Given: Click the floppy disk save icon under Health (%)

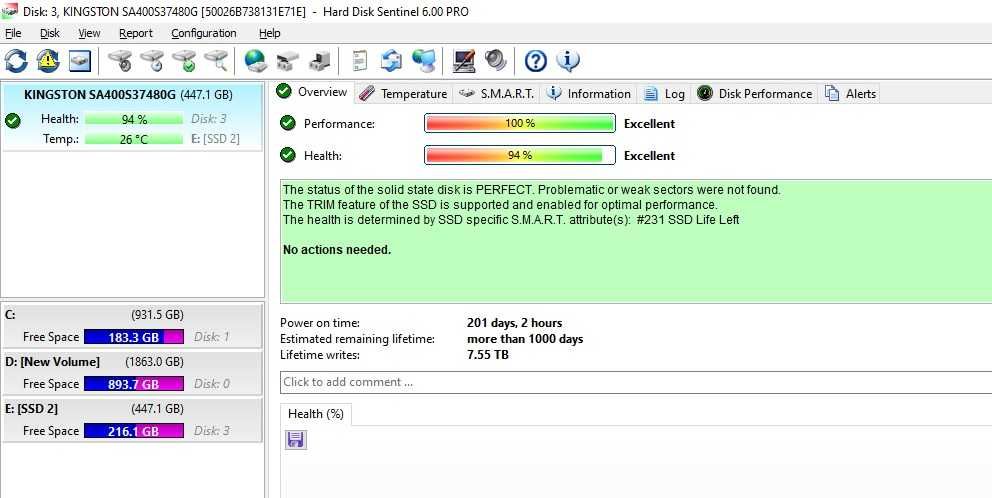Looking at the screenshot, I should coord(295,440).
